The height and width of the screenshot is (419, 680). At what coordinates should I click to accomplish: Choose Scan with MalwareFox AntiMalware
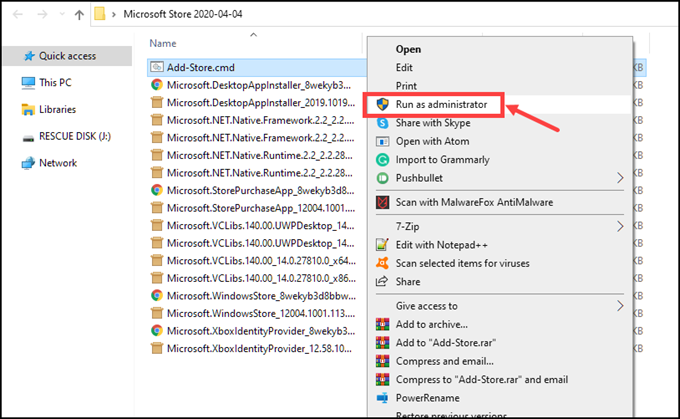474,203
